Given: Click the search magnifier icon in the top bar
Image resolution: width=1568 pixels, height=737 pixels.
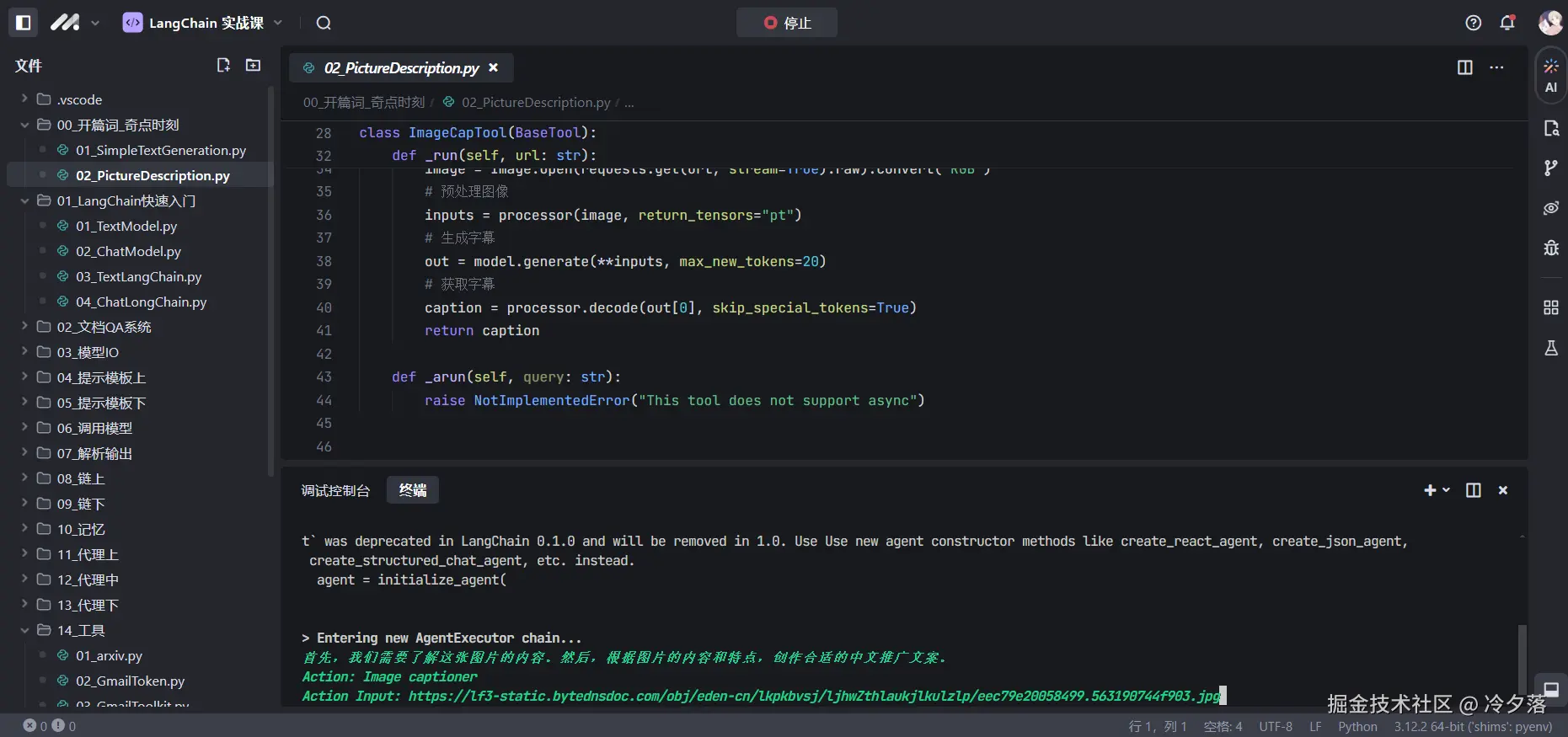Looking at the screenshot, I should [324, 23].
